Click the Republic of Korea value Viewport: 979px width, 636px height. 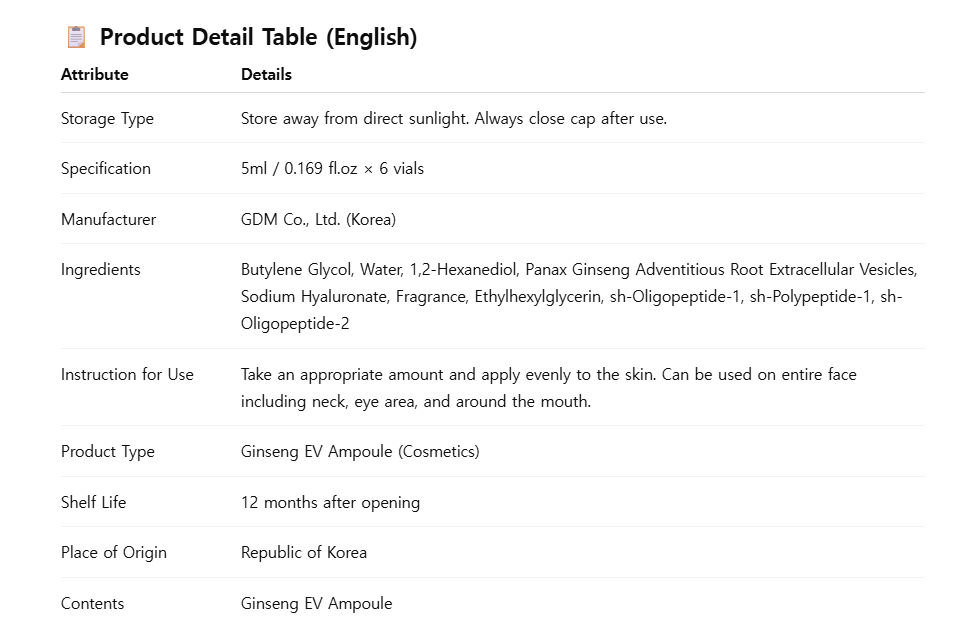pyautogui.click(x=303, y=552)
